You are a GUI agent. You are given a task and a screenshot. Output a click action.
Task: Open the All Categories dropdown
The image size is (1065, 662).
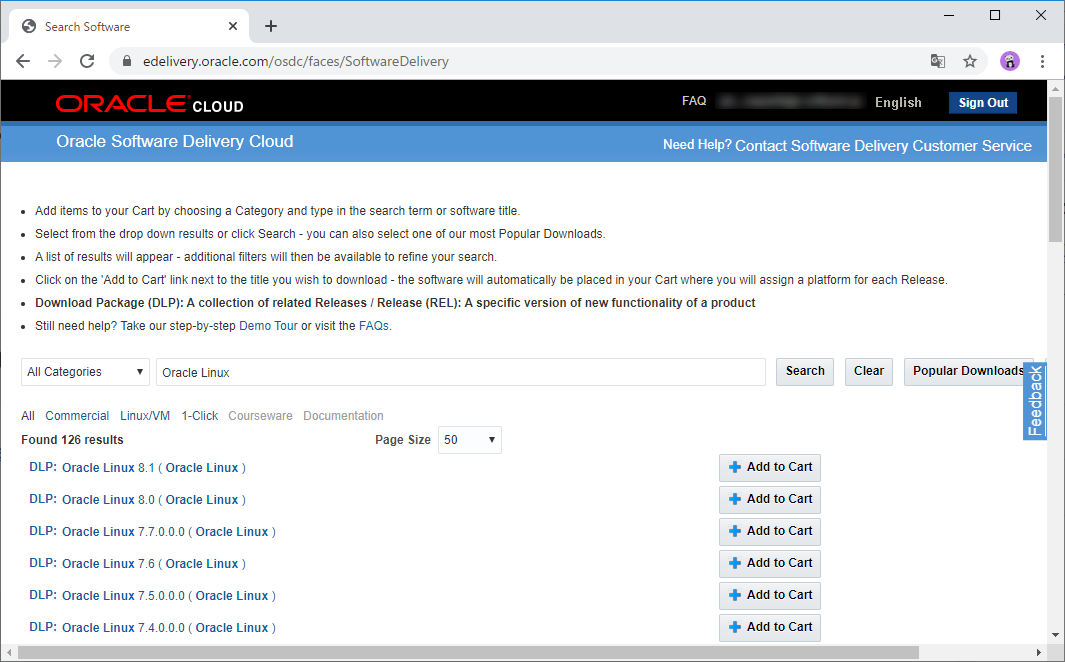click(x=86, y=372)
